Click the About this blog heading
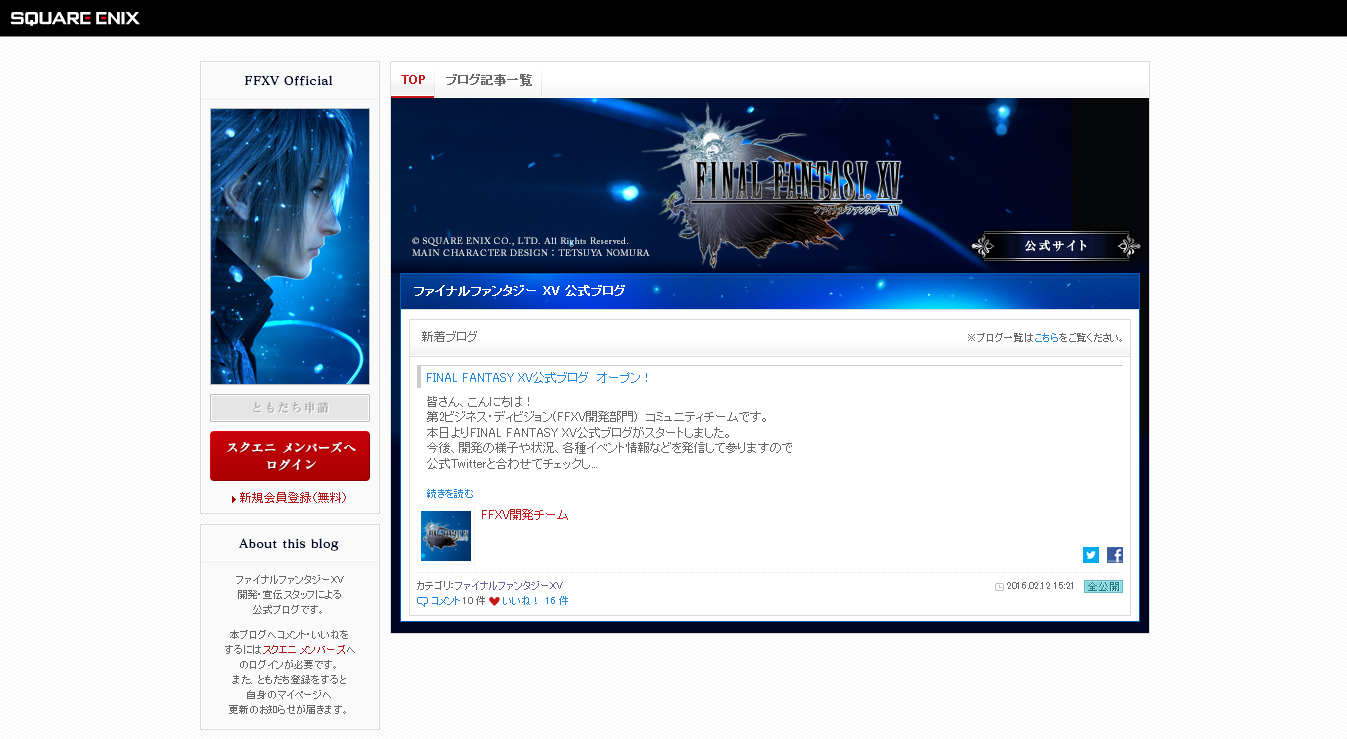Viewport: 1347px width, 739px height. 289,544
